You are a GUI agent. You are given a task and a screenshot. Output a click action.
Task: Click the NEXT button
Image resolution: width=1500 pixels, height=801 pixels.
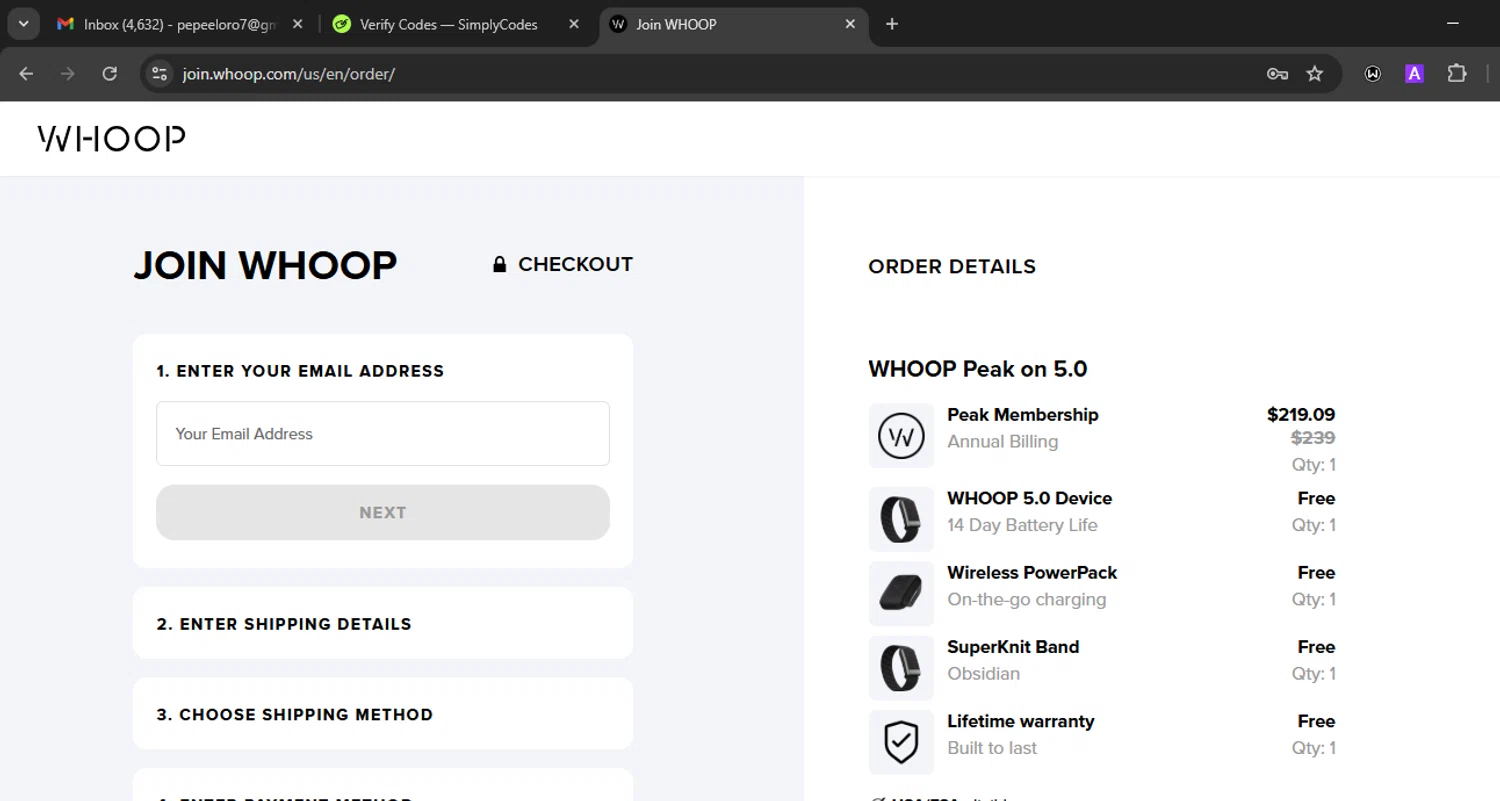[x=383, y=513]
